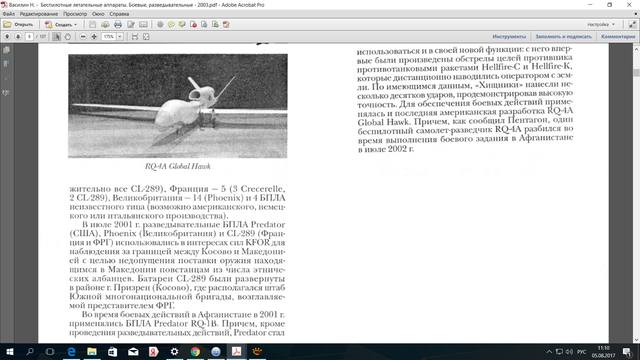Open the Settings gear taskbar icon
Viewport: 640px width, 360px height.
[x=174, y=351]
